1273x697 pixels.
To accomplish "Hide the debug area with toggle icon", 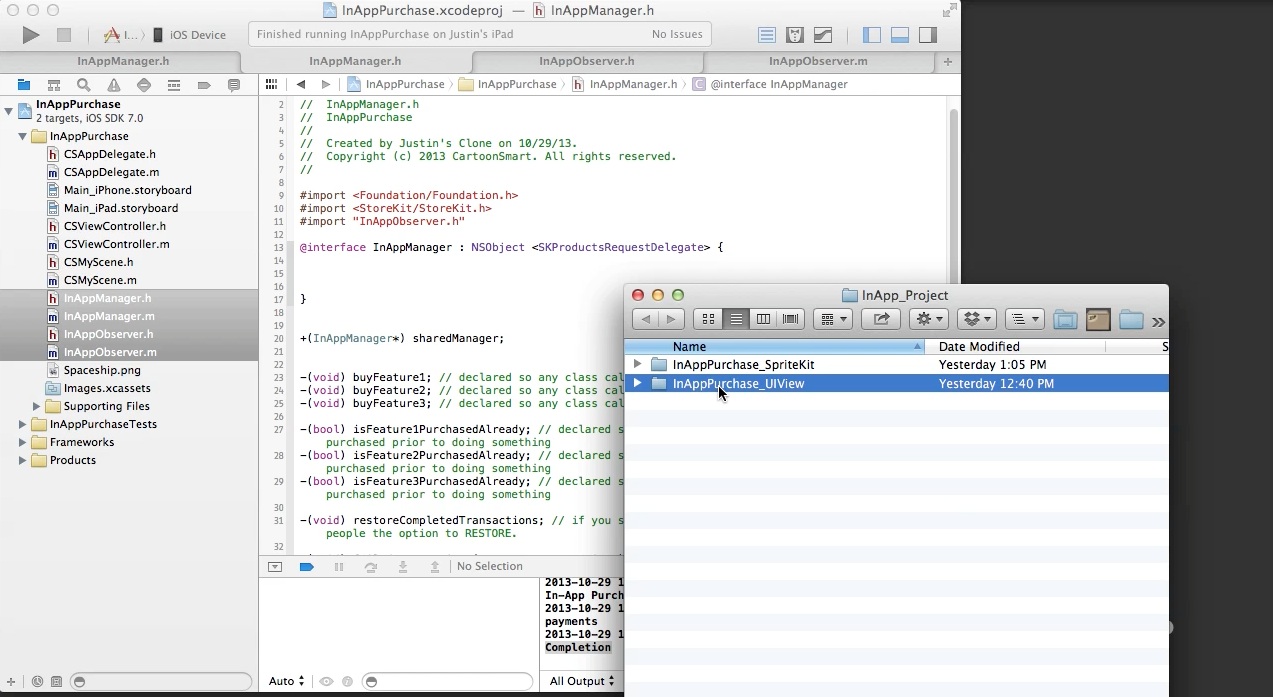I will click(x=275, y=567).
